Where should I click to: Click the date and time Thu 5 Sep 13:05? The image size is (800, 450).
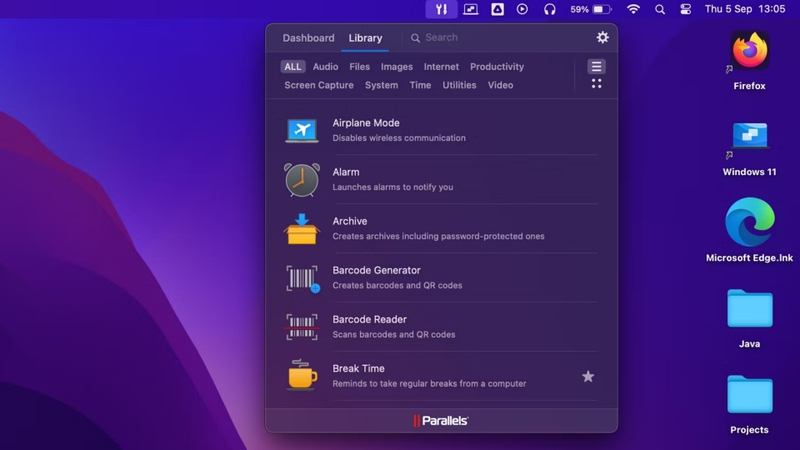pos(745,9)
